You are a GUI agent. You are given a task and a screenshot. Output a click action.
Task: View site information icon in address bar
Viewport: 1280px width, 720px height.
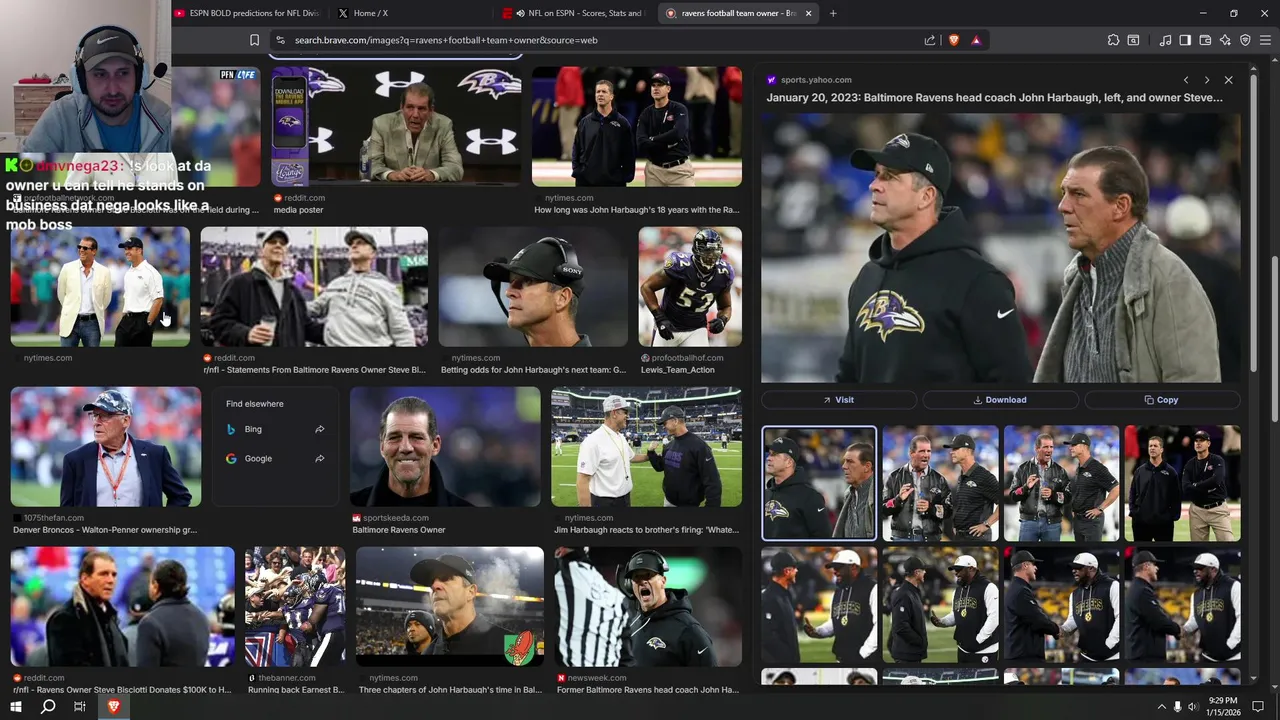(x=280, y=40)
